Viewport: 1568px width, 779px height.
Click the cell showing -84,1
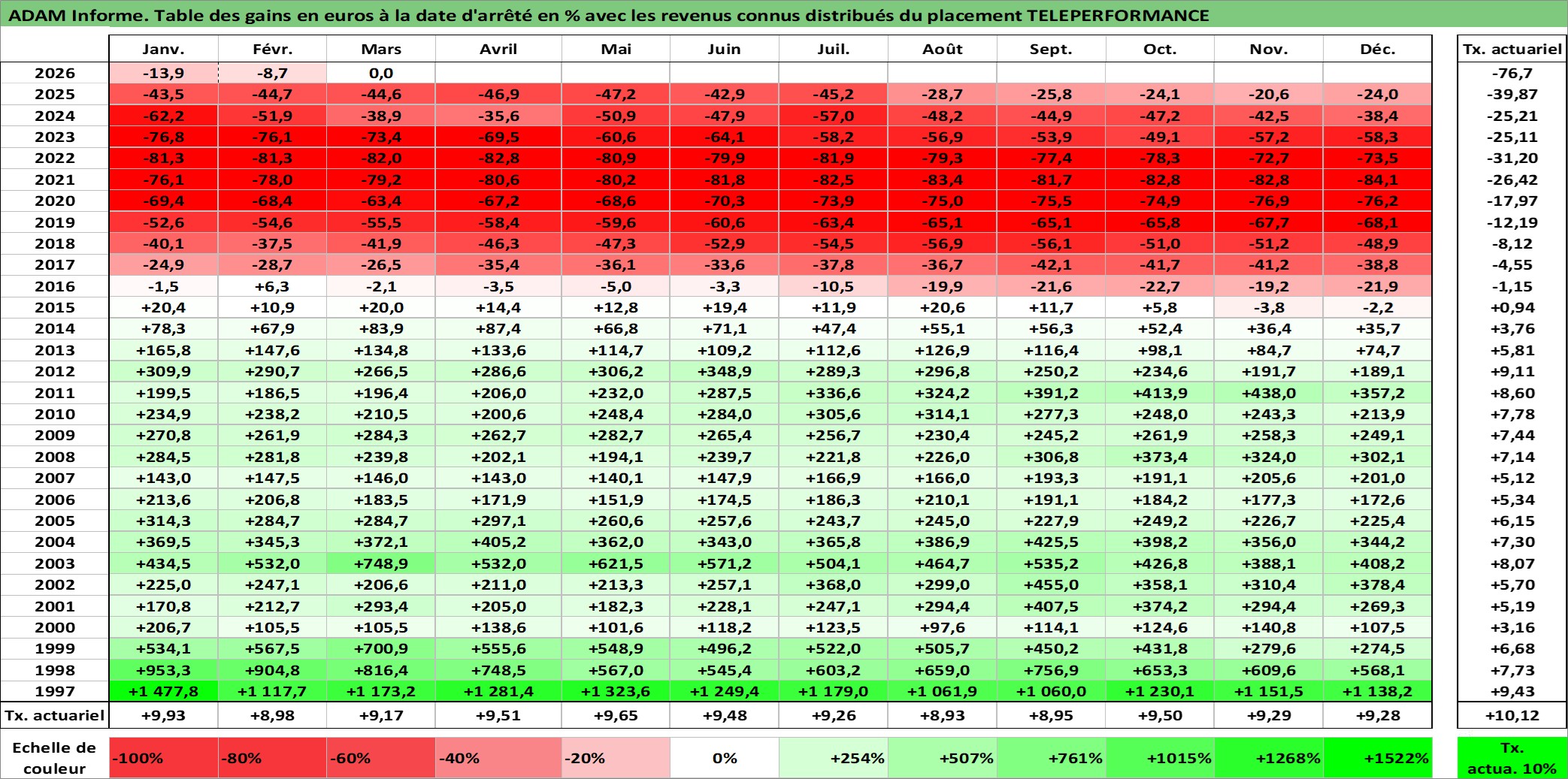tap(1378, 180)
